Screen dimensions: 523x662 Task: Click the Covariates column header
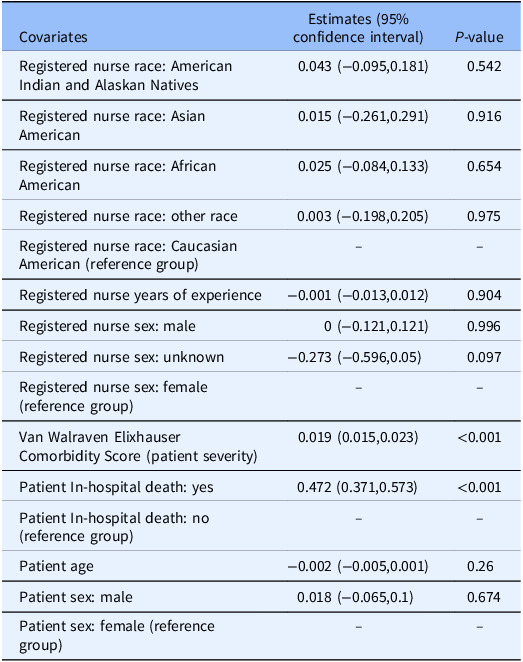click(x=53, y=37)
